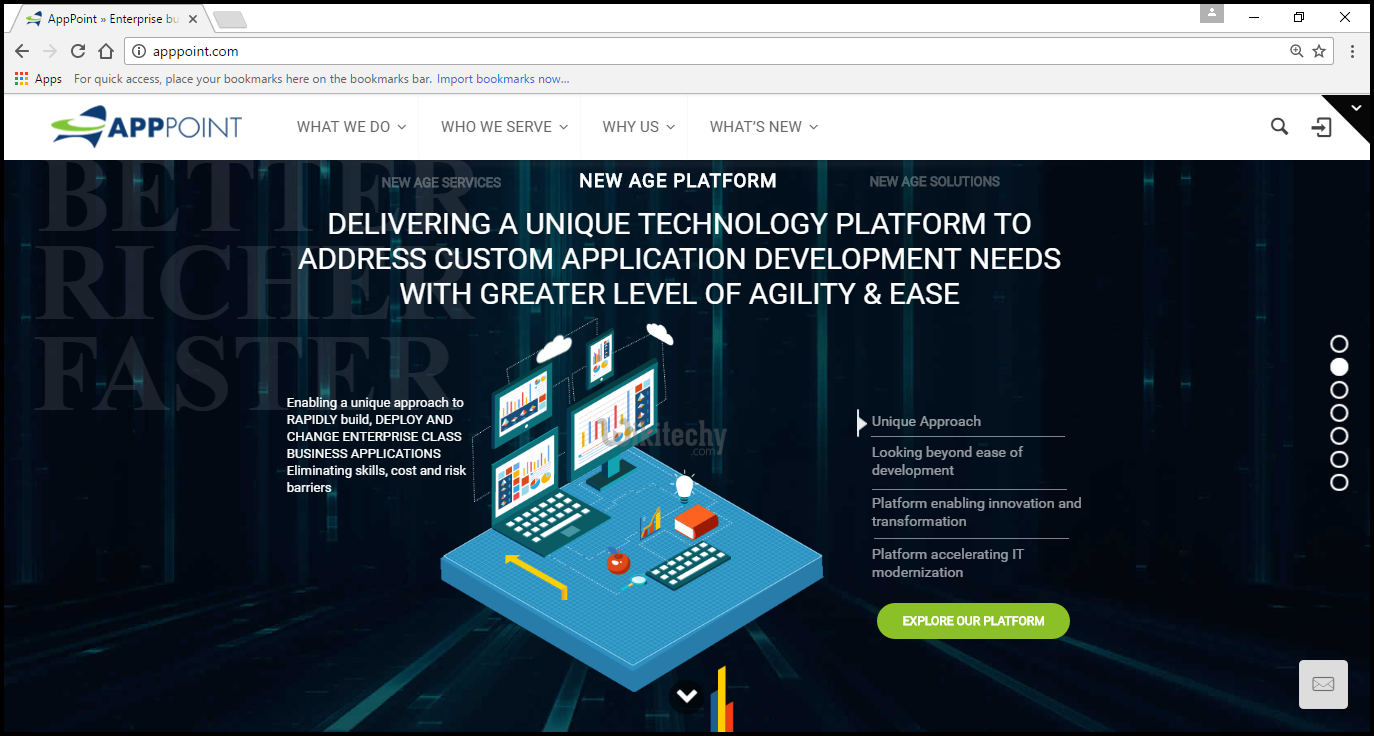Viewport: 1374px width, 736px height.
Task: Go to browser home icon
Action: click(x=106, y=51)
